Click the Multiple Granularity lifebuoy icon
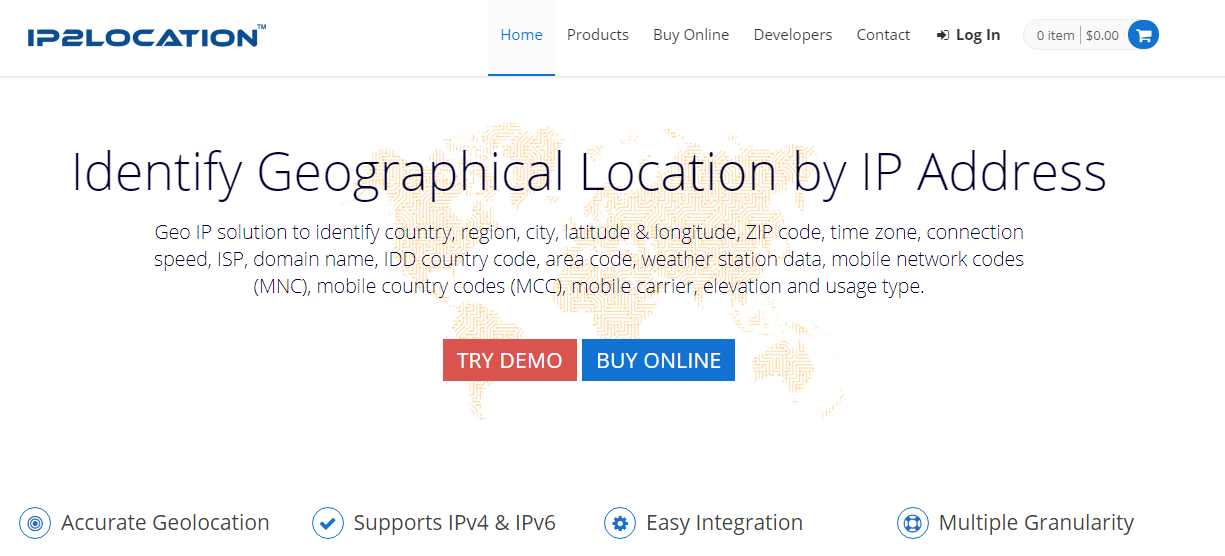 913,523
